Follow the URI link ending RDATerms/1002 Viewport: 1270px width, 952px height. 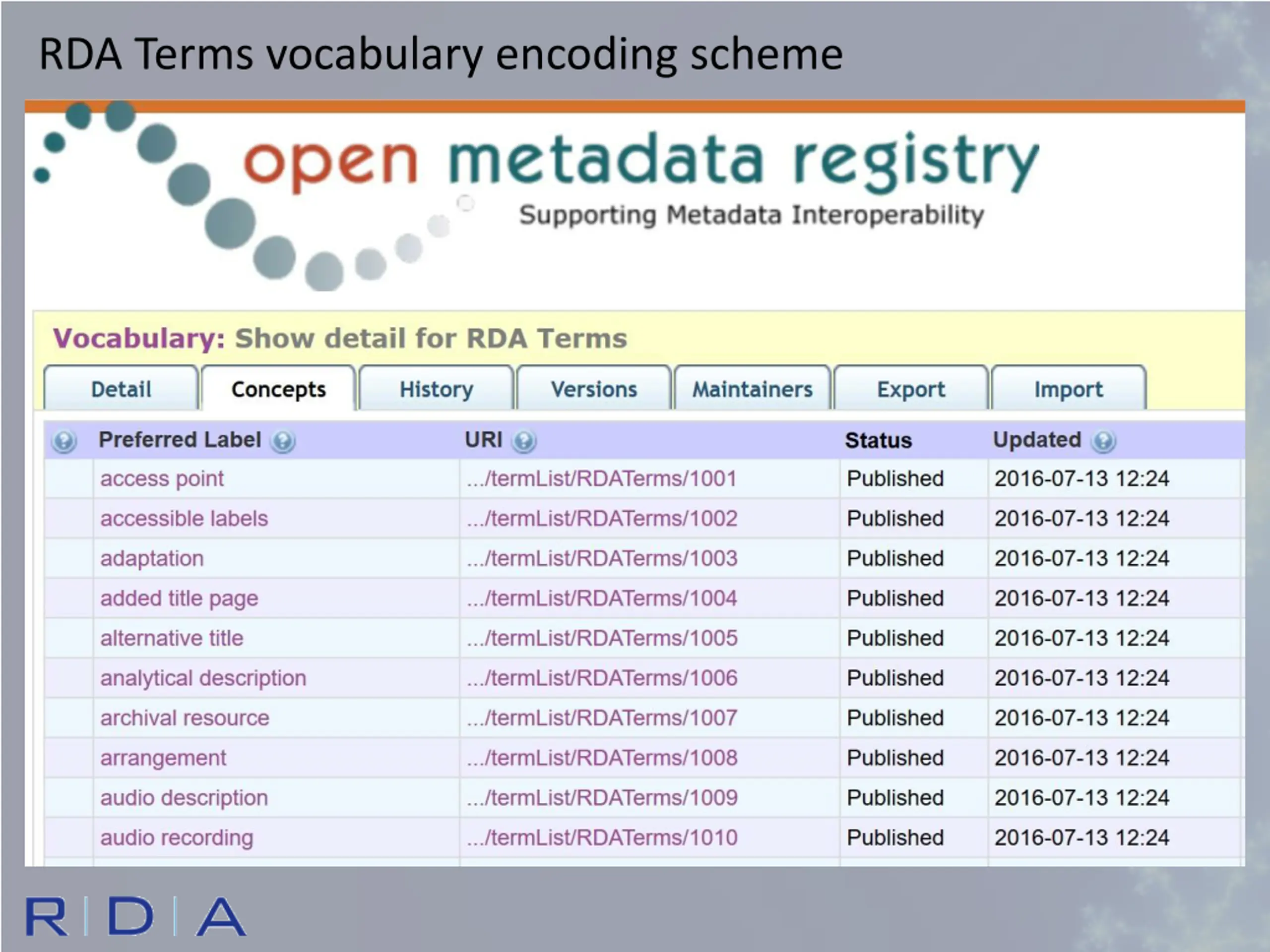tap(602, 518)
